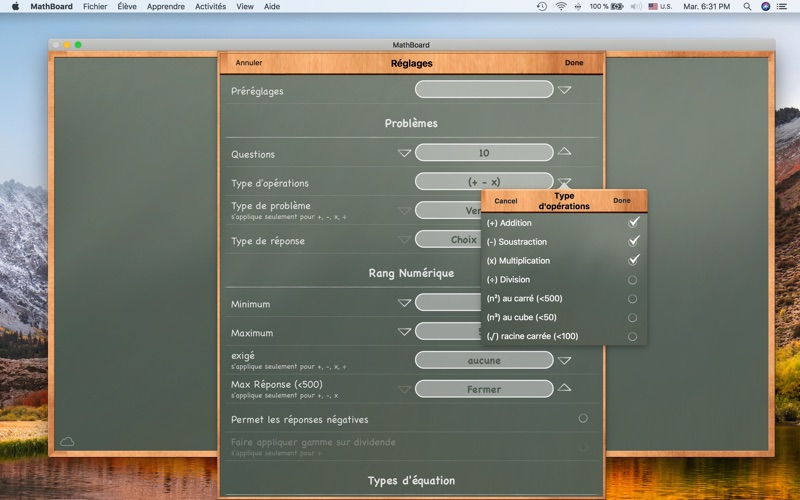Increase Questions with up arrow

pyautogui.click(x=564, y=152)
